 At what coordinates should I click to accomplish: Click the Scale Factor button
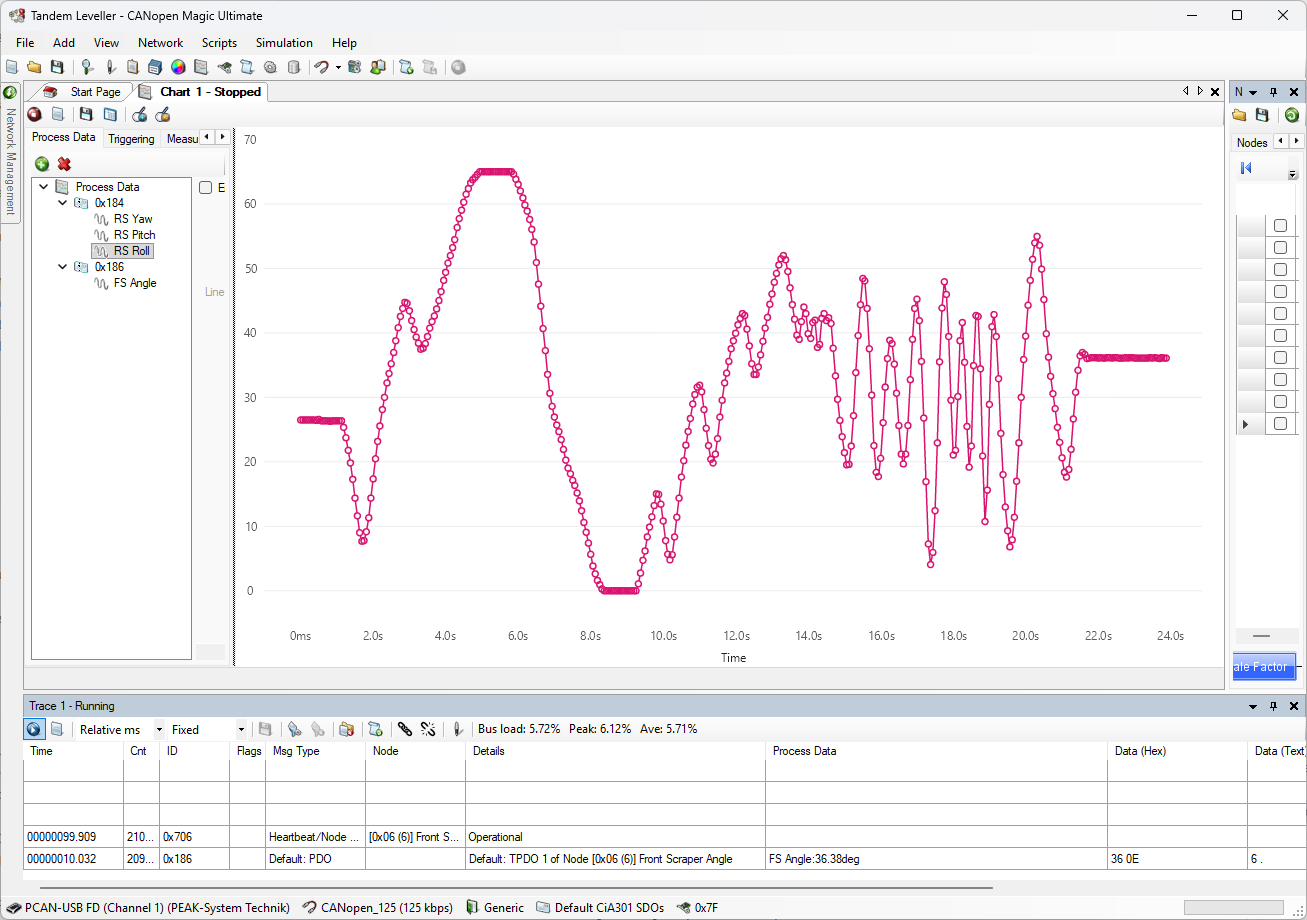tap(1262, 667)
